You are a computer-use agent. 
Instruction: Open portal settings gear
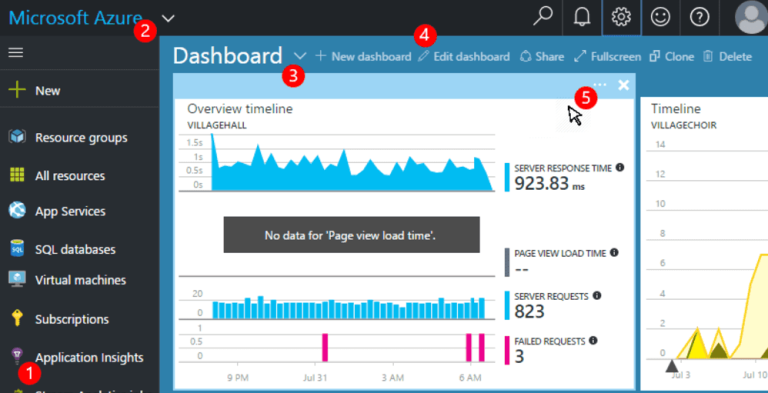click(621, 18)
